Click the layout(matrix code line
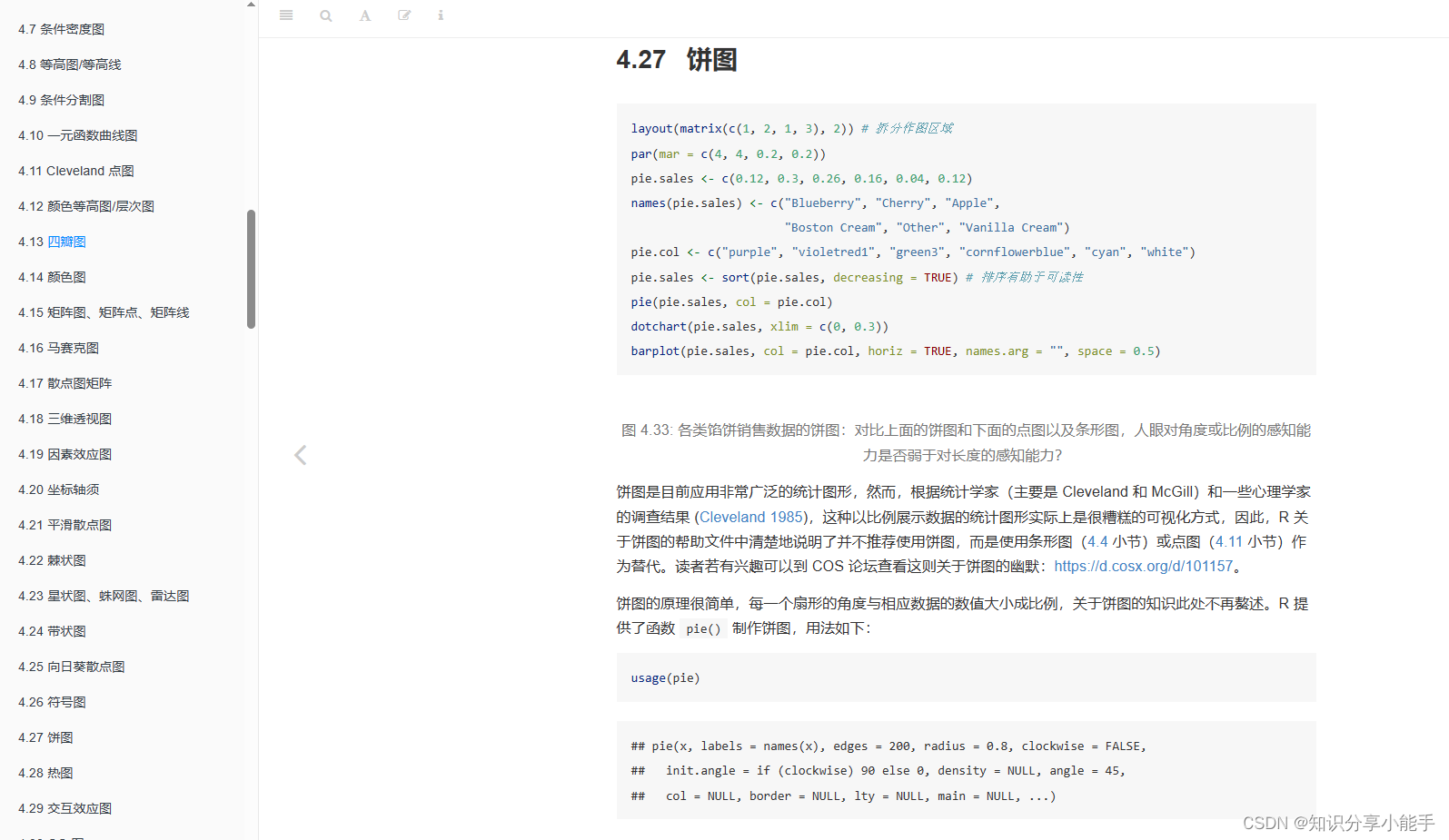 point(792,128)
